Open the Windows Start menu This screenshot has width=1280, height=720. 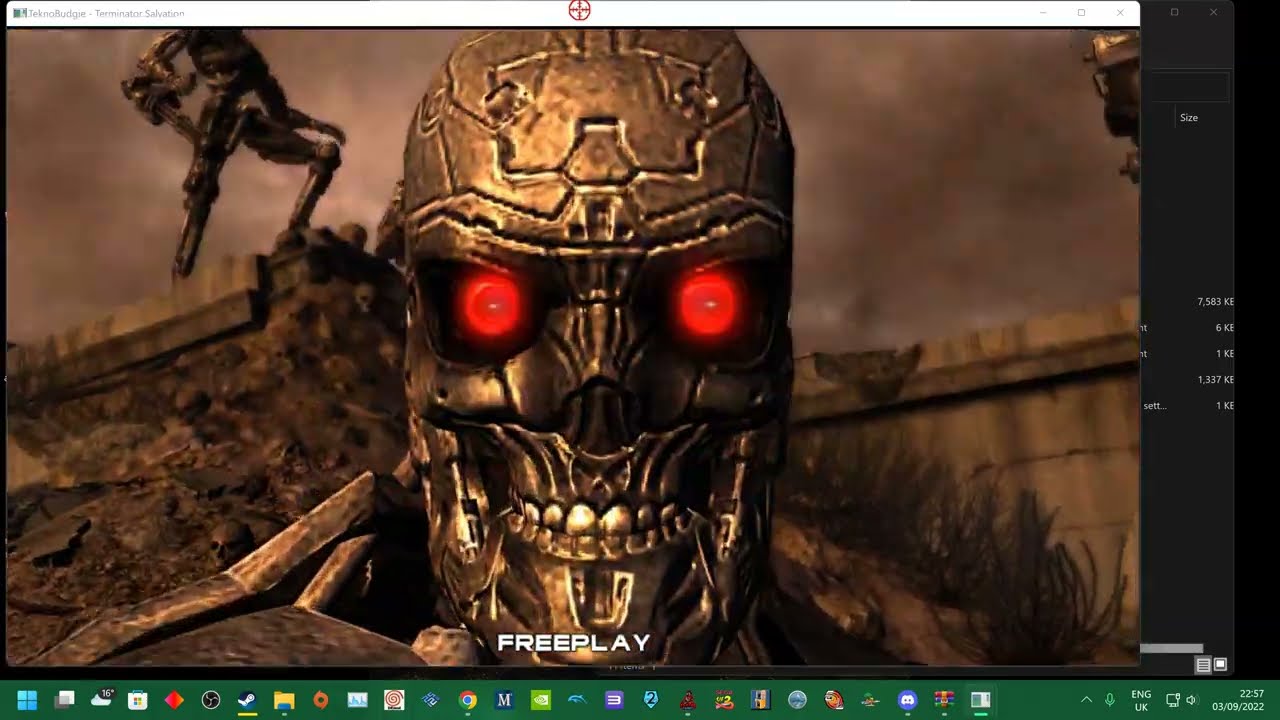pos(28,700)
